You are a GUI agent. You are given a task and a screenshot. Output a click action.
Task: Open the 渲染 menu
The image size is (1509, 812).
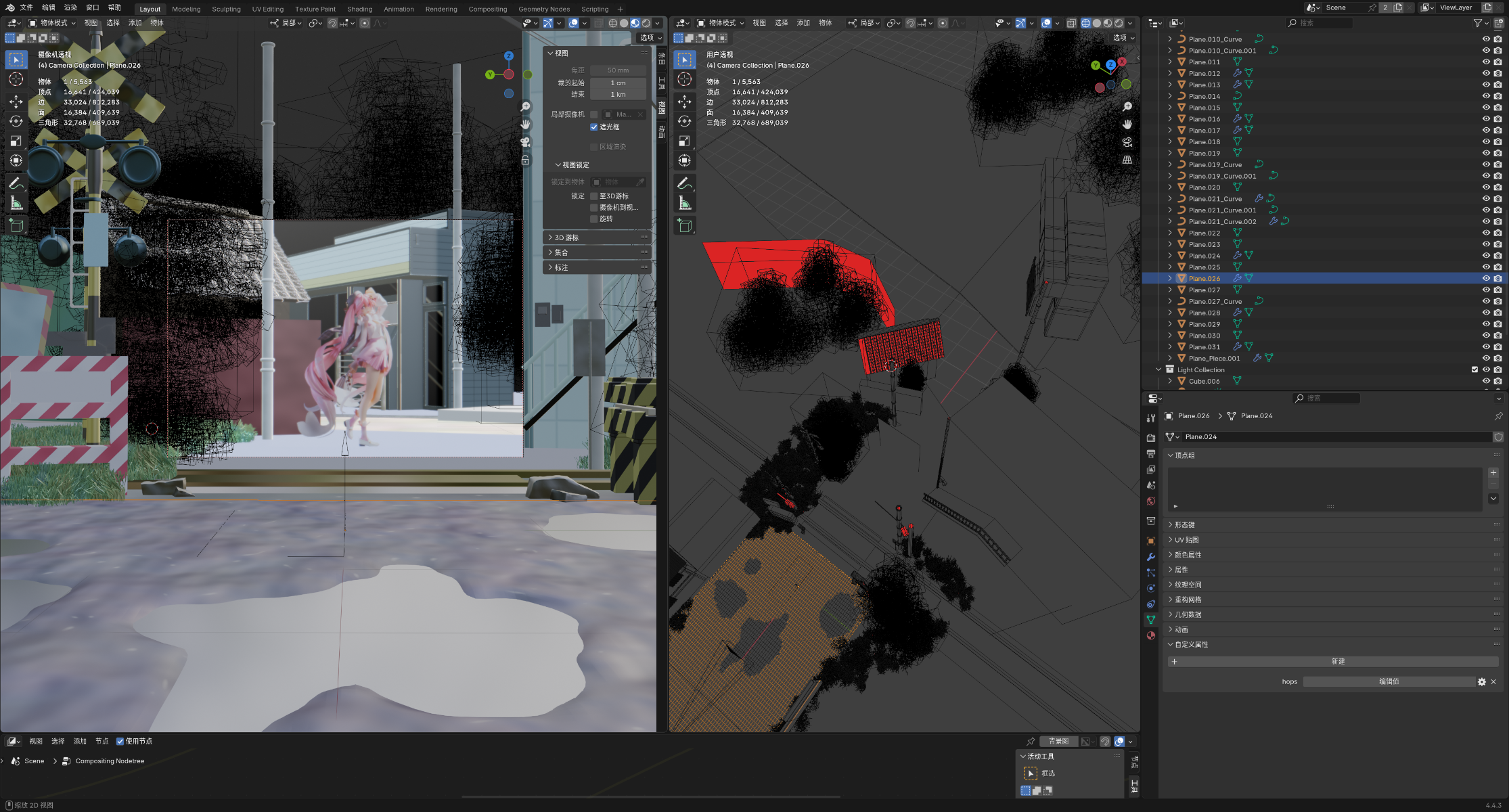click(70, 7)
